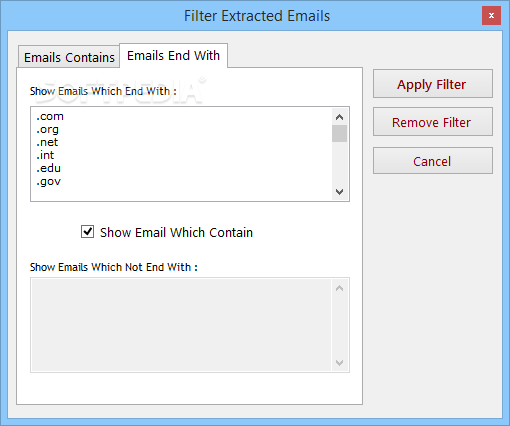The image size is (510, 426).
Task: Apply the filter with Apply Filter button
Action: (x=433, y=84)
